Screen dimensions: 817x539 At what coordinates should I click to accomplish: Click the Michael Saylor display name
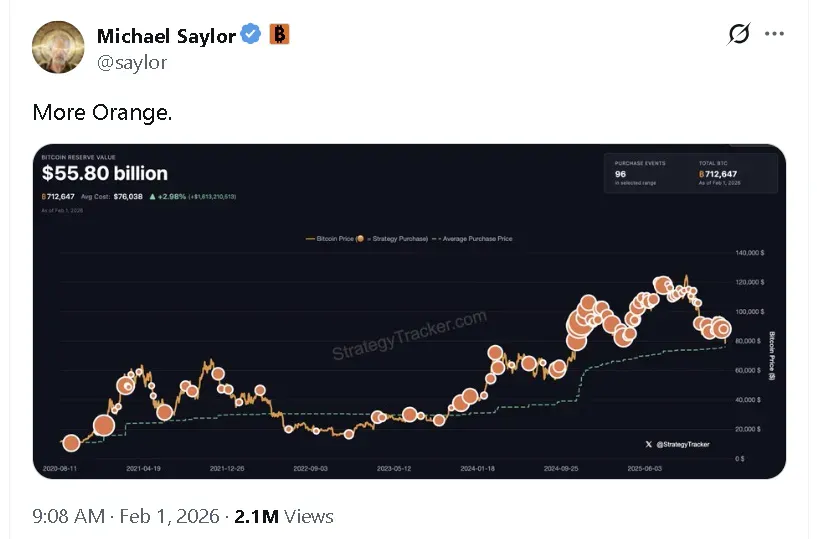pos(166,36)
